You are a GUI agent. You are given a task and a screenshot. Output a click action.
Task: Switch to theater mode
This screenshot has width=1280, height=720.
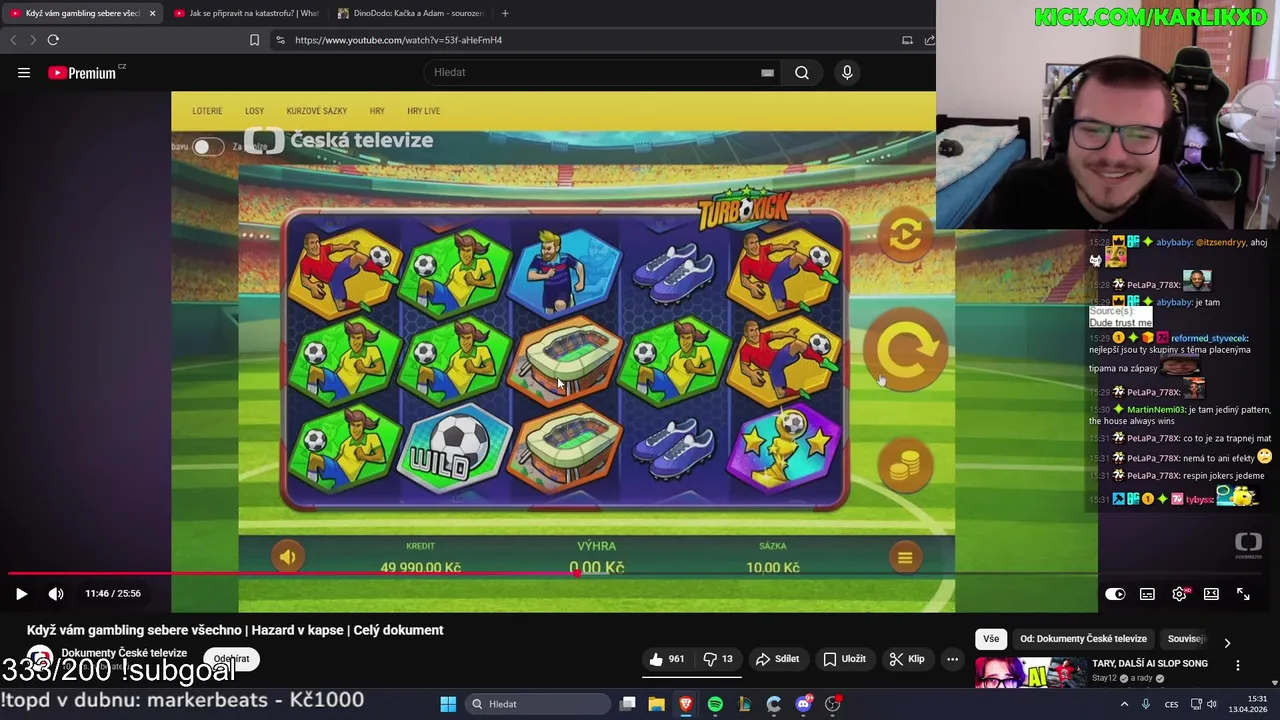tap(1211, 594)
